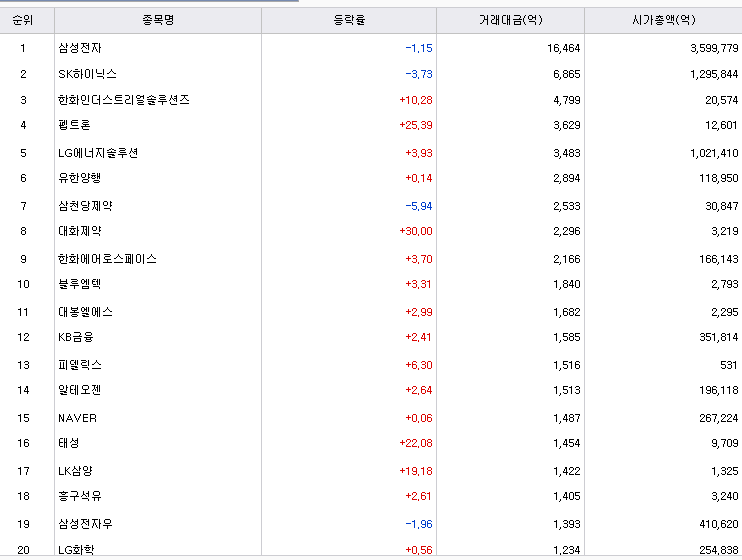Viewport: 742px width, 560px height.
Task: Select 한화에어로스페이스 stock name
Action: [x=107, y=259]
